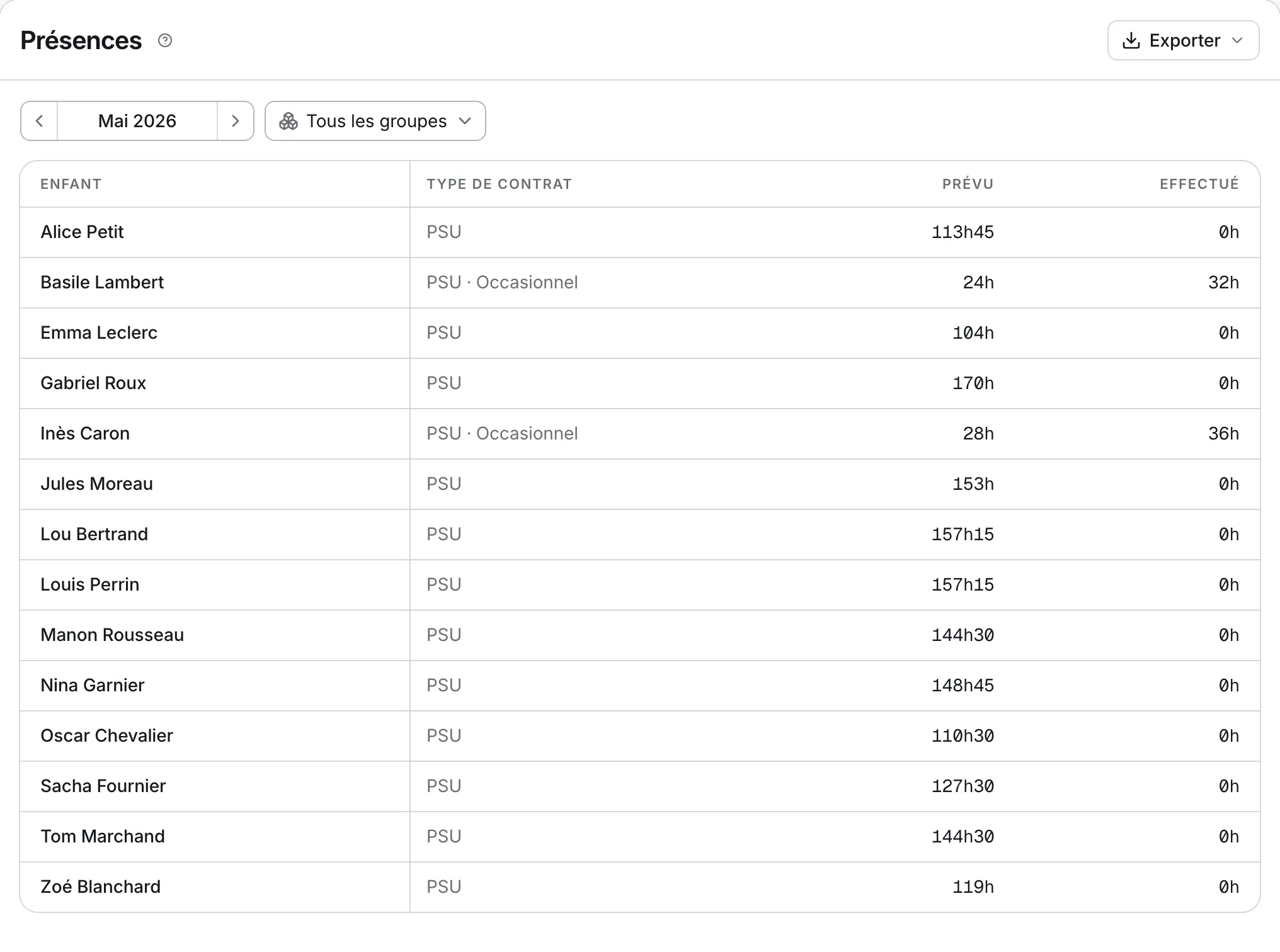Screen dimensions: 1280x952
Task: Click the download icon in Exporter
Action: tap(1131, 40)
